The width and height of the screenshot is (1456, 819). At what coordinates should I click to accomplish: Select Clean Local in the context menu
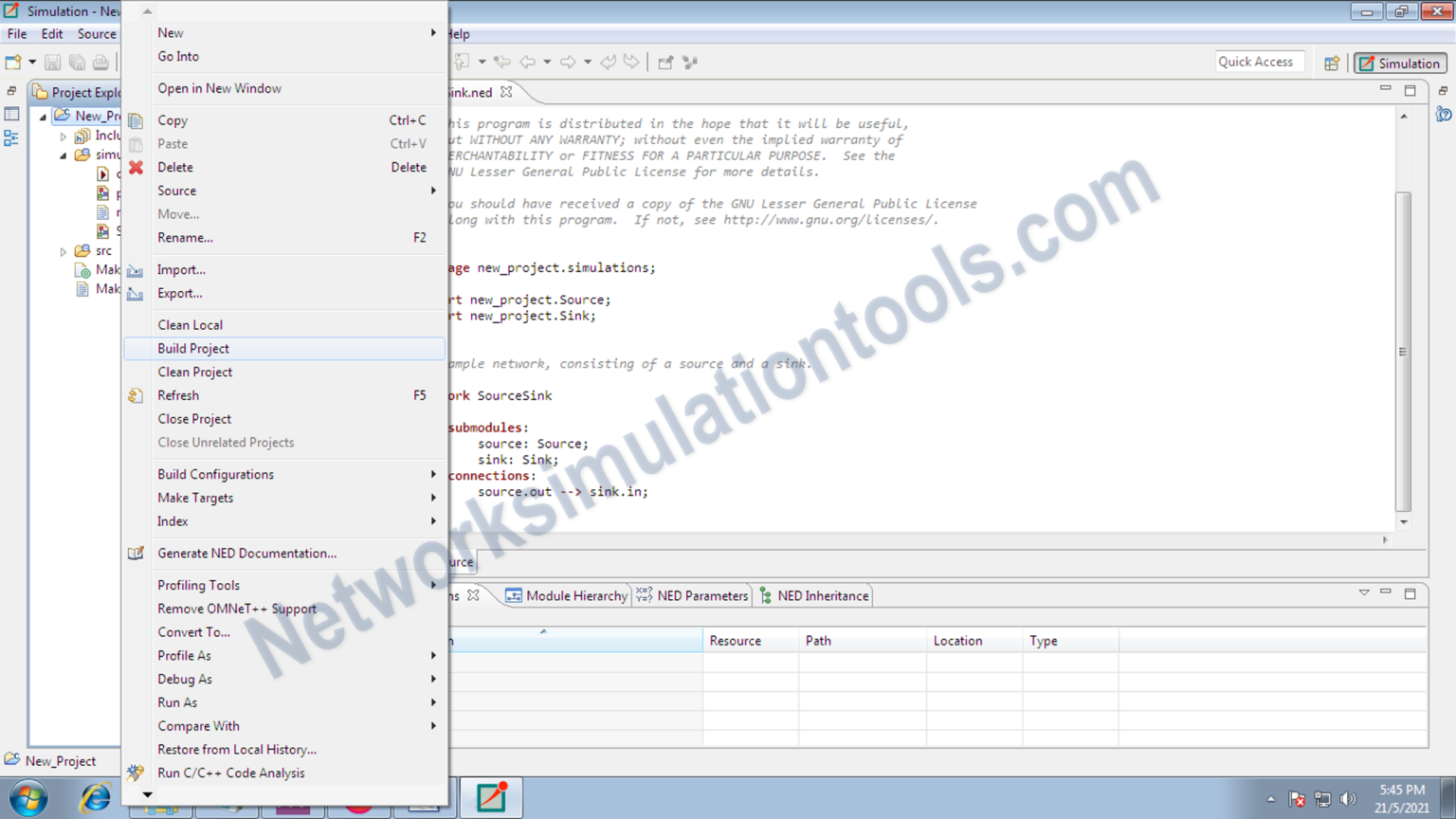point(190,324)
